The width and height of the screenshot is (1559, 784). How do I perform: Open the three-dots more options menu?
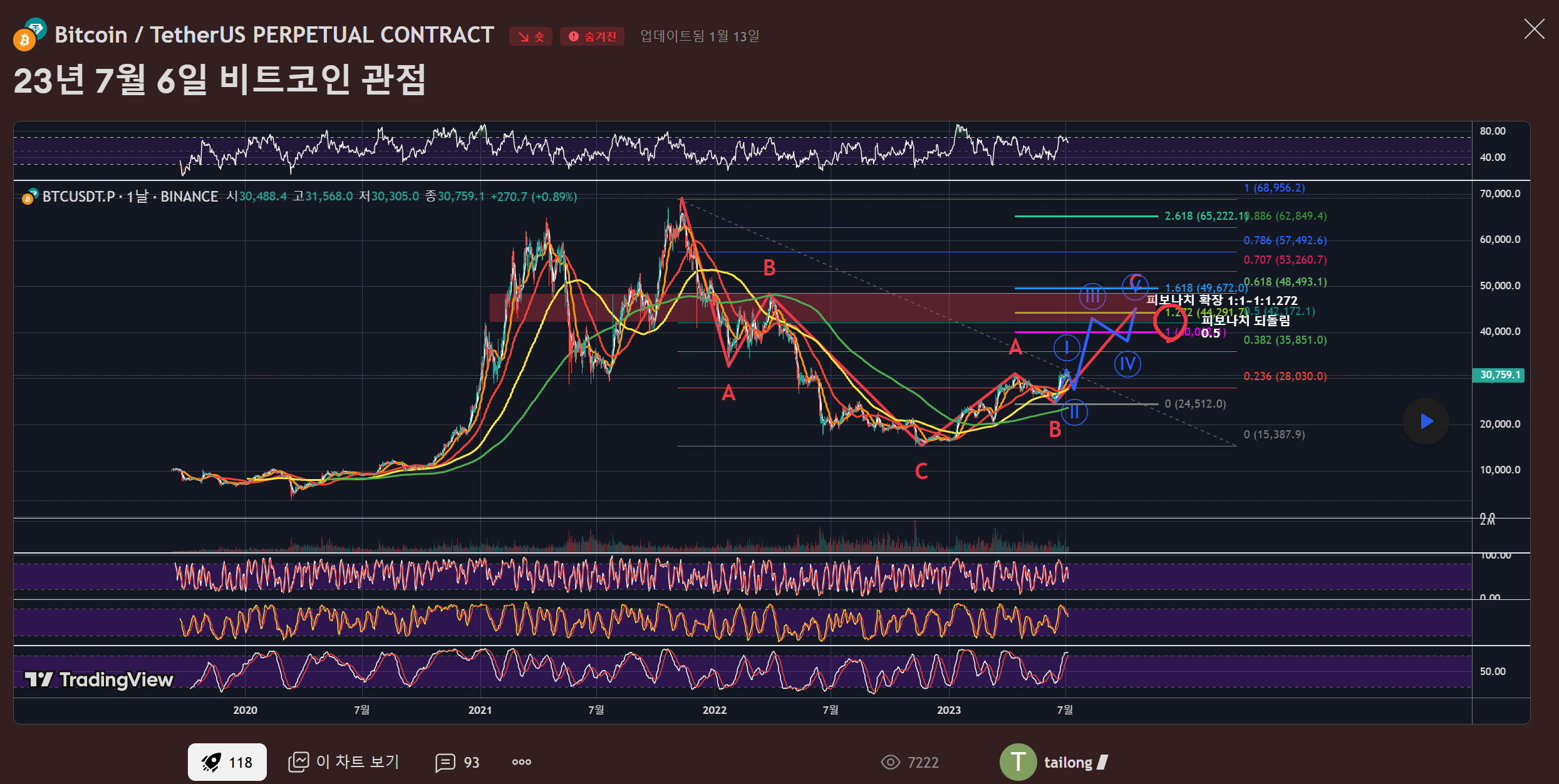[521, 762]
